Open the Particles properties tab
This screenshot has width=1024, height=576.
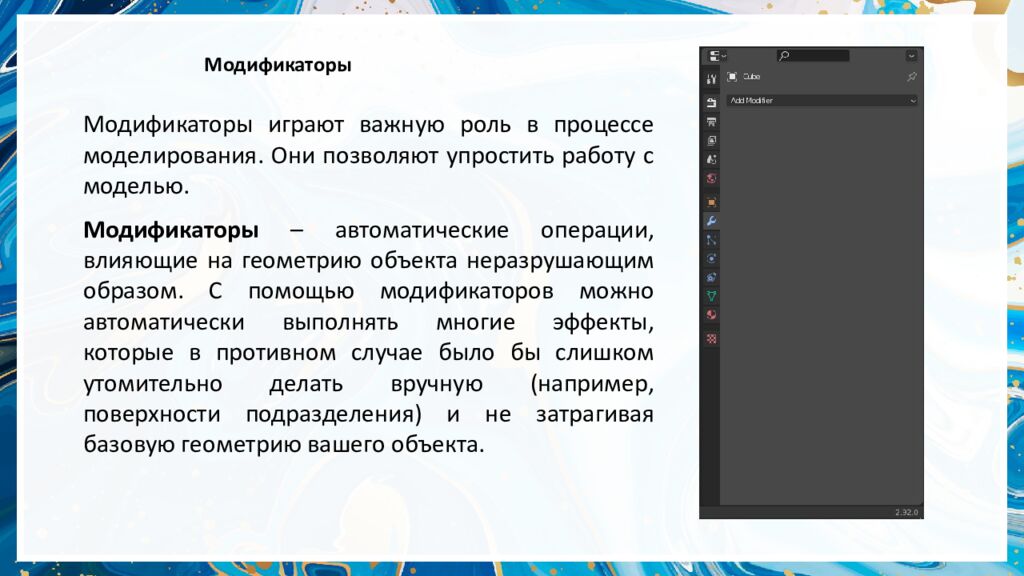[x=711, y=239]
